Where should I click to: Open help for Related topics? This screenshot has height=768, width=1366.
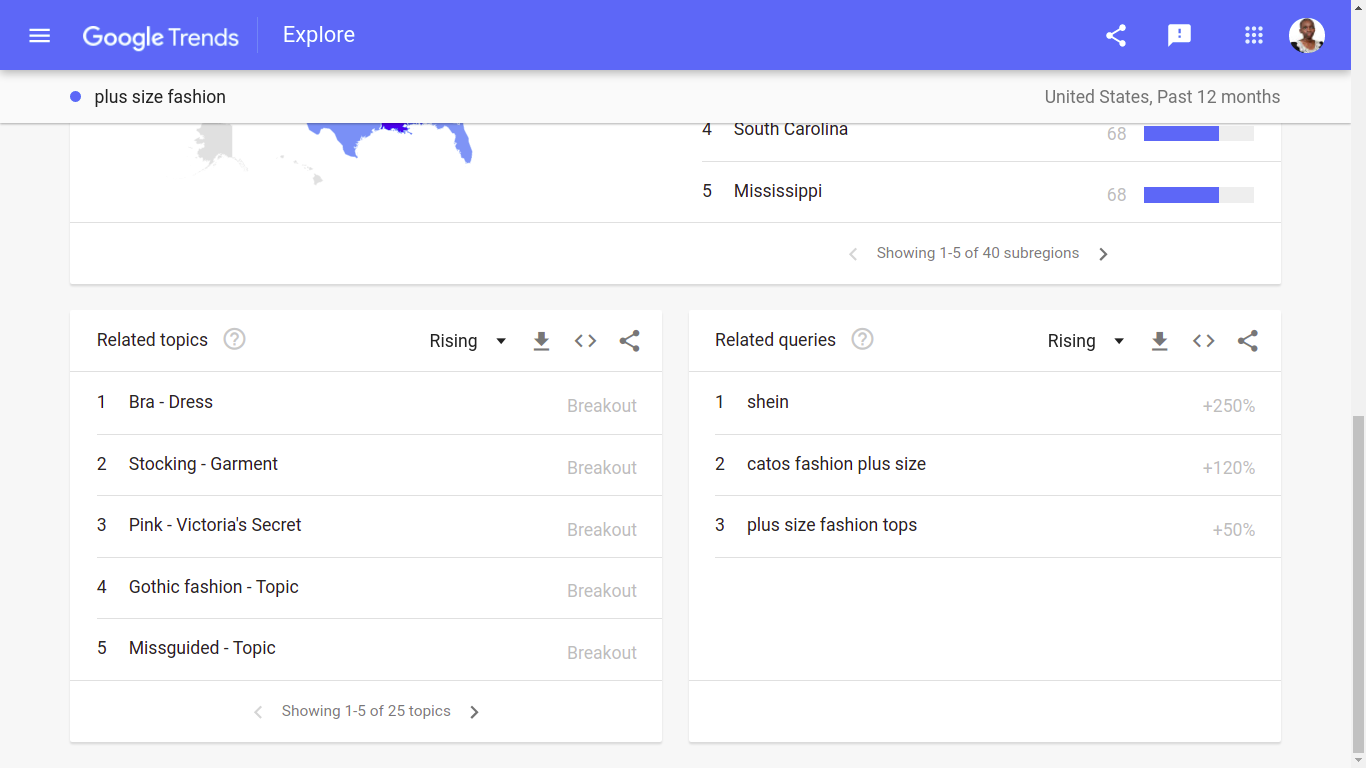[234, 339]
